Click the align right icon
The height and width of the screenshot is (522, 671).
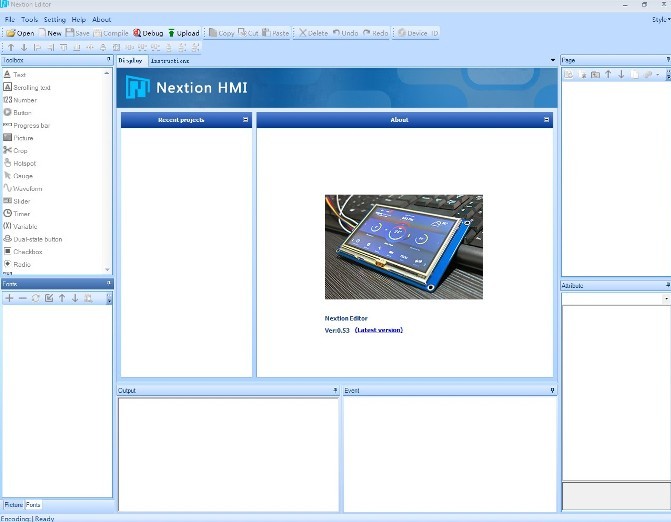point(50,47)
